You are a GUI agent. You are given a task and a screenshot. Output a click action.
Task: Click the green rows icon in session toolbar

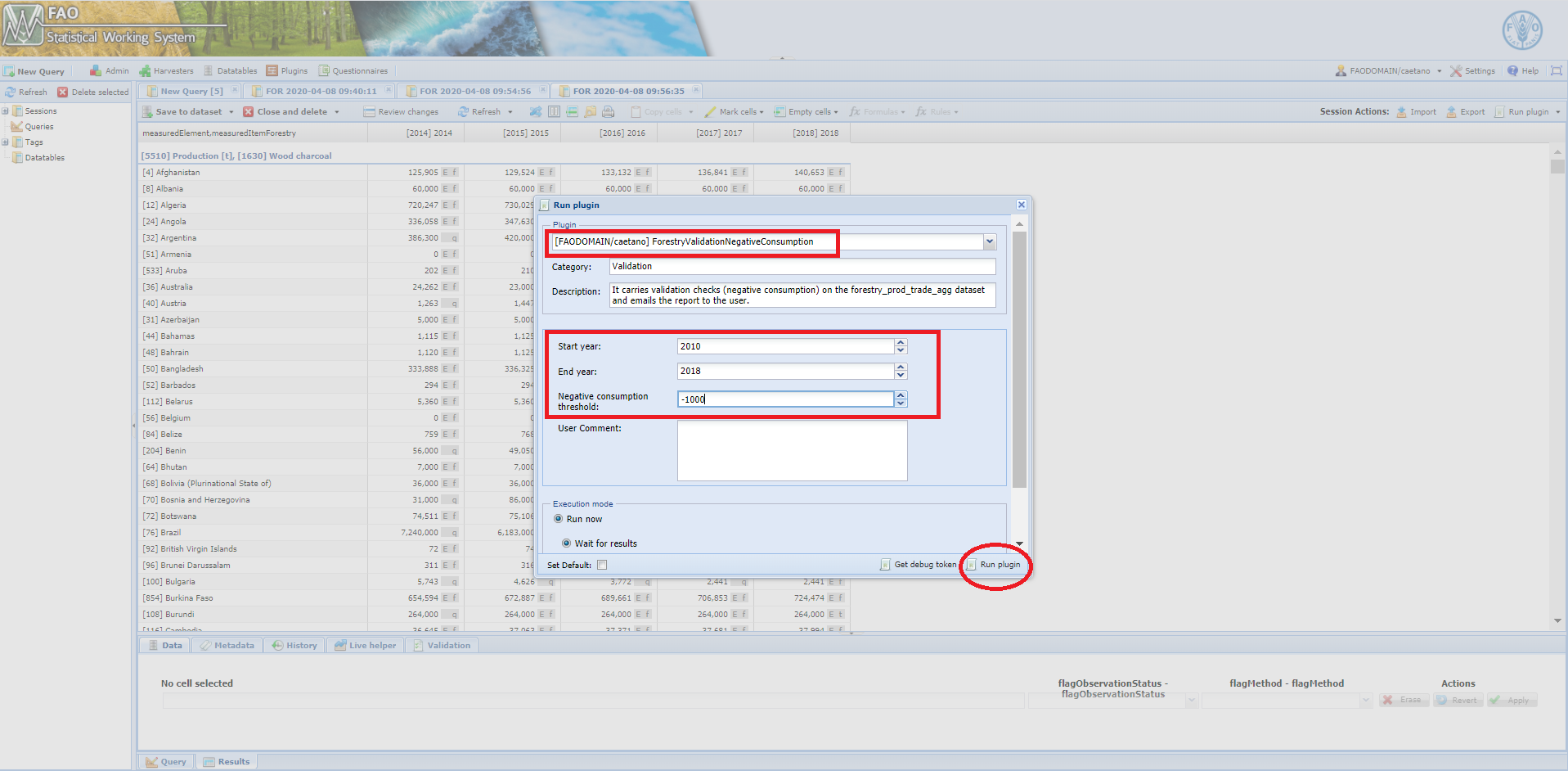click(x=572, y=111)
